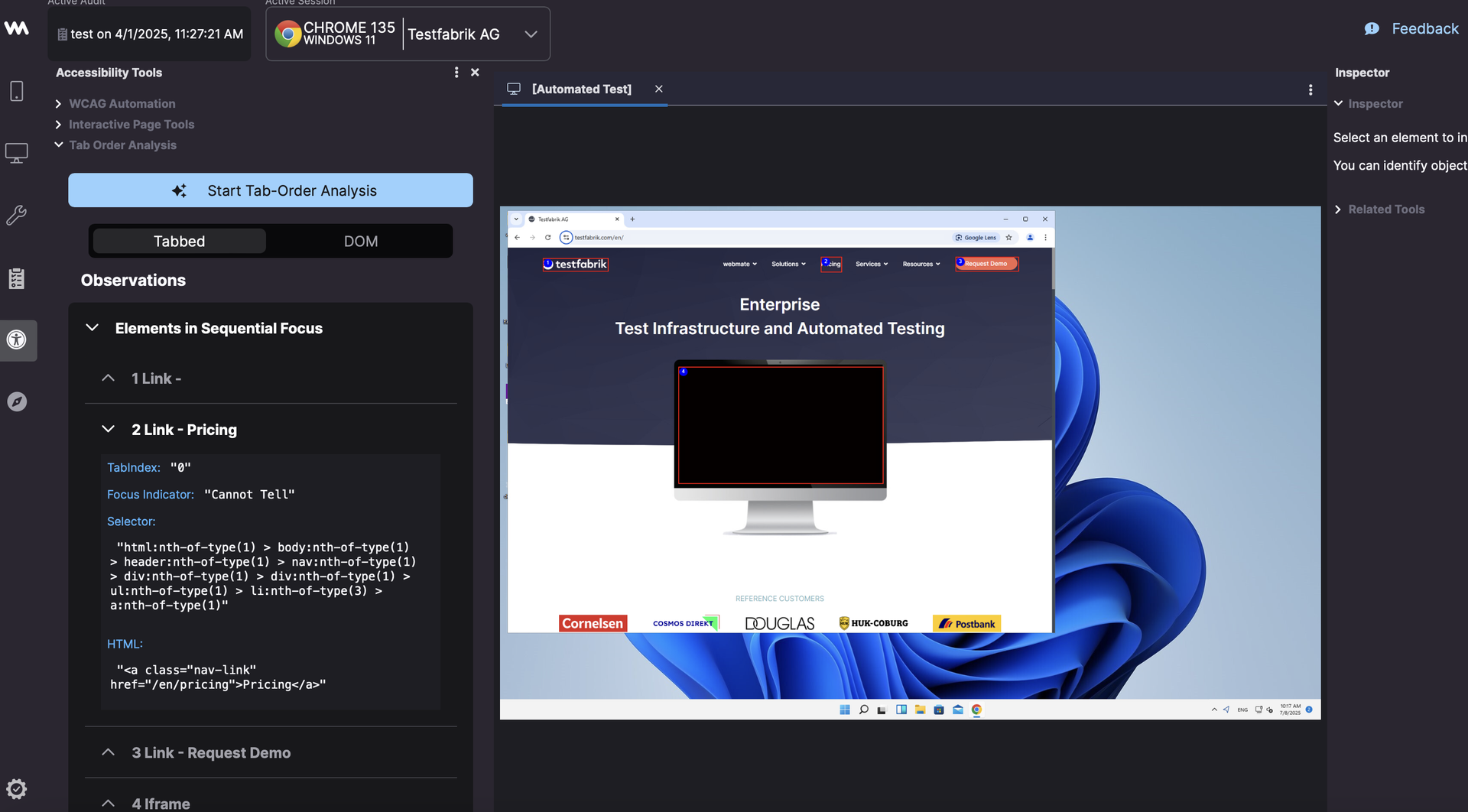
Task: Collapse Elements in Sequential Focus
Action: point(92,328)
